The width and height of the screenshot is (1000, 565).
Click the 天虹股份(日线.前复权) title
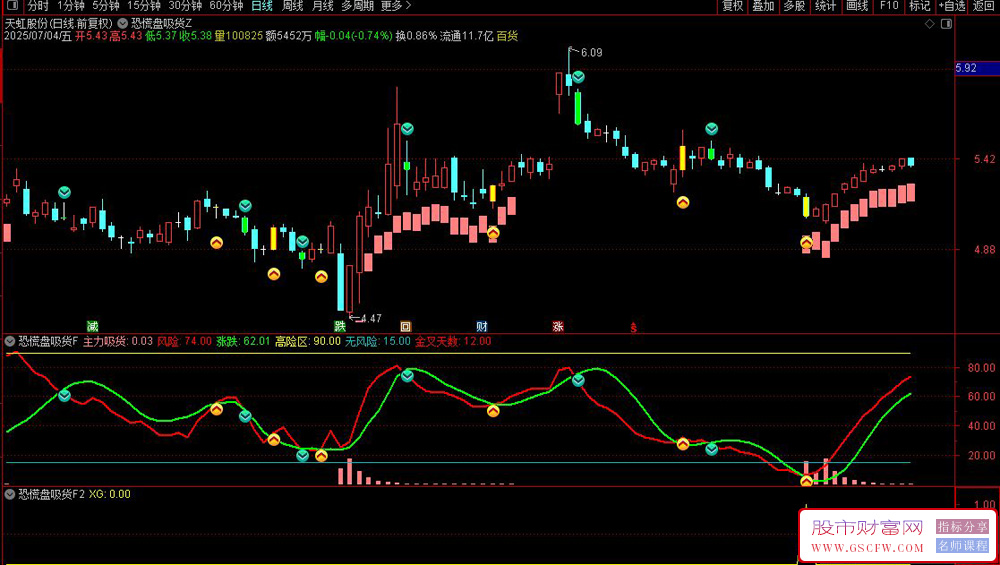pyautogui.click(x=59, y=23)
